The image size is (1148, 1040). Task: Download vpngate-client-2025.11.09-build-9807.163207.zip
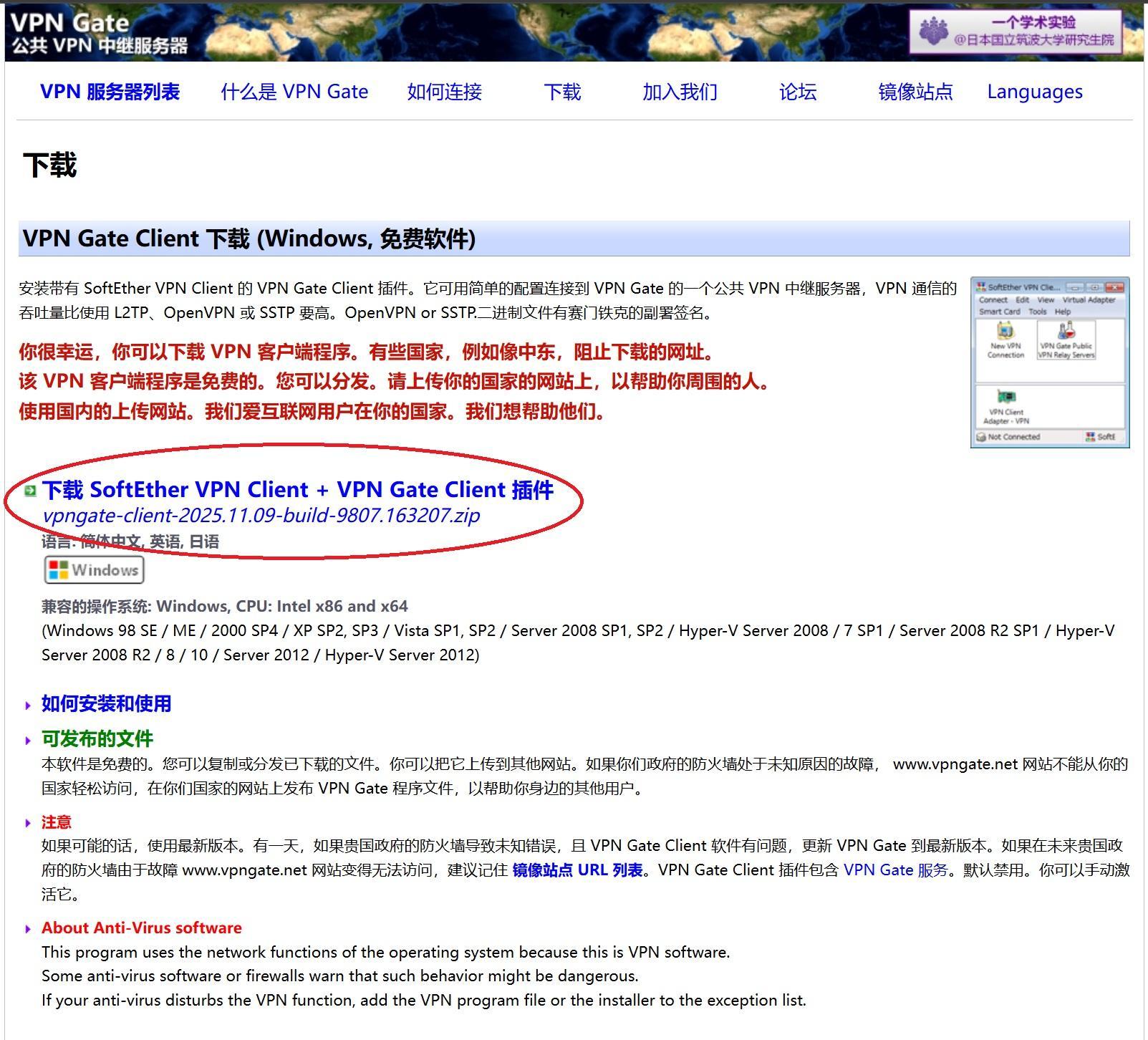pos(261,516)
